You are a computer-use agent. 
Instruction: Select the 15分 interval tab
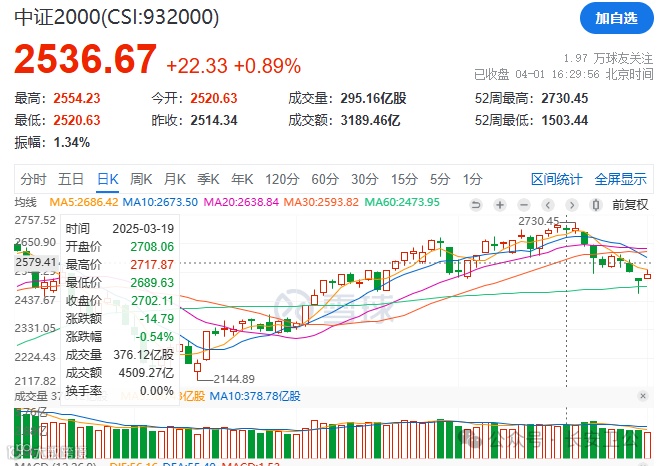tap(404, 179)
